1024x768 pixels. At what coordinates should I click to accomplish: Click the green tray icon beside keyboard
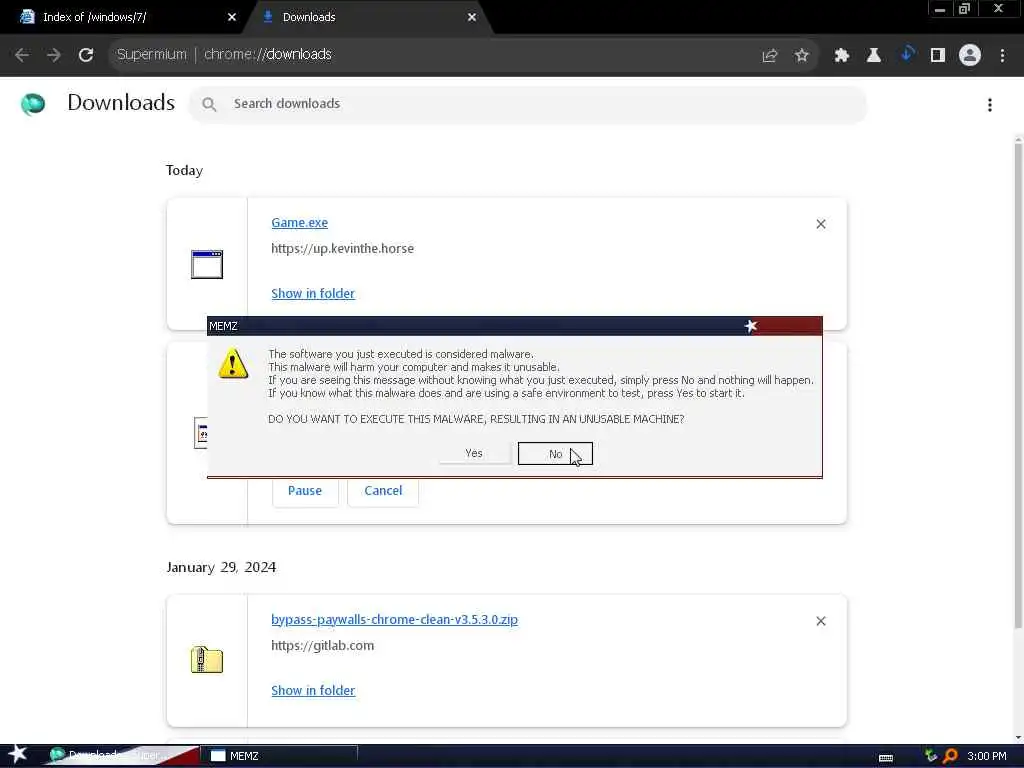click(931, 756)
